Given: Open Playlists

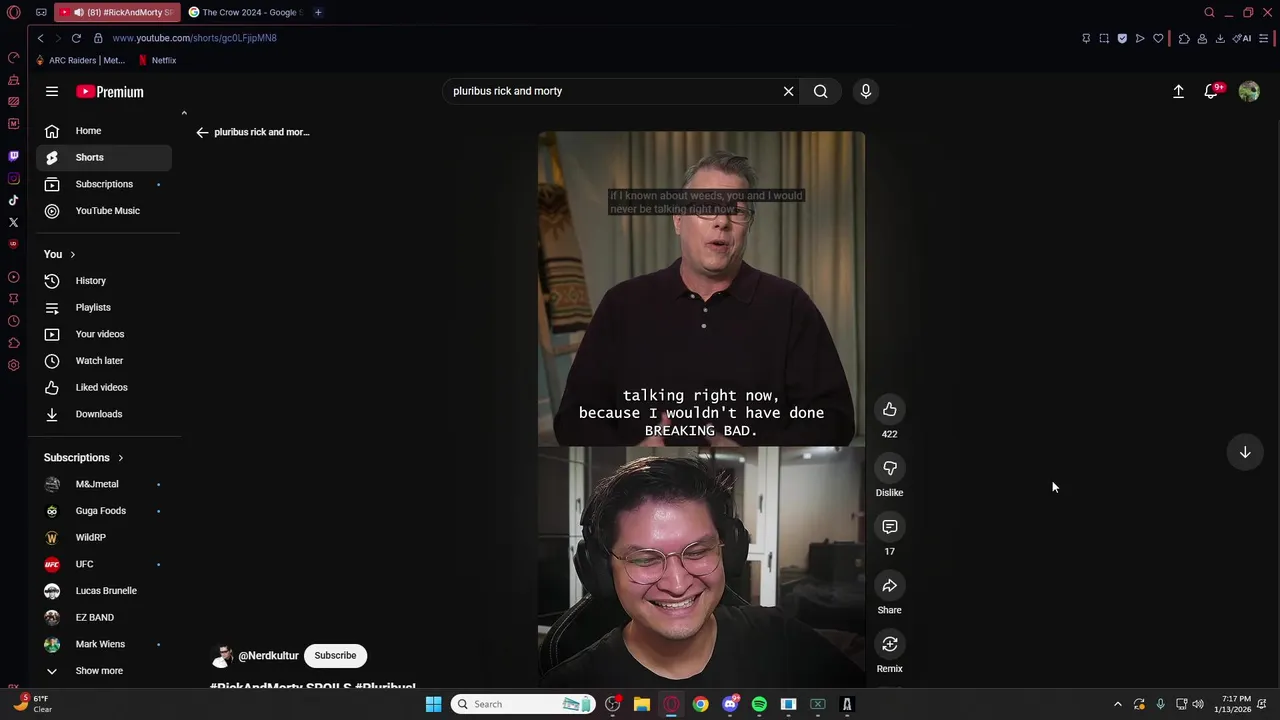Looking at the screenshot, I should coord(104,307).
